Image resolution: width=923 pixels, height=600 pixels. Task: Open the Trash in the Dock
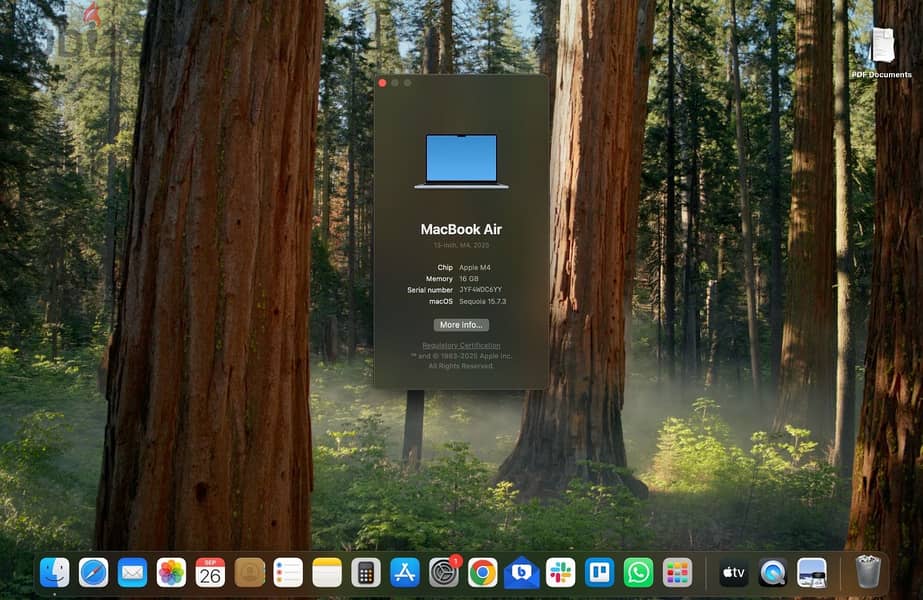868,572
